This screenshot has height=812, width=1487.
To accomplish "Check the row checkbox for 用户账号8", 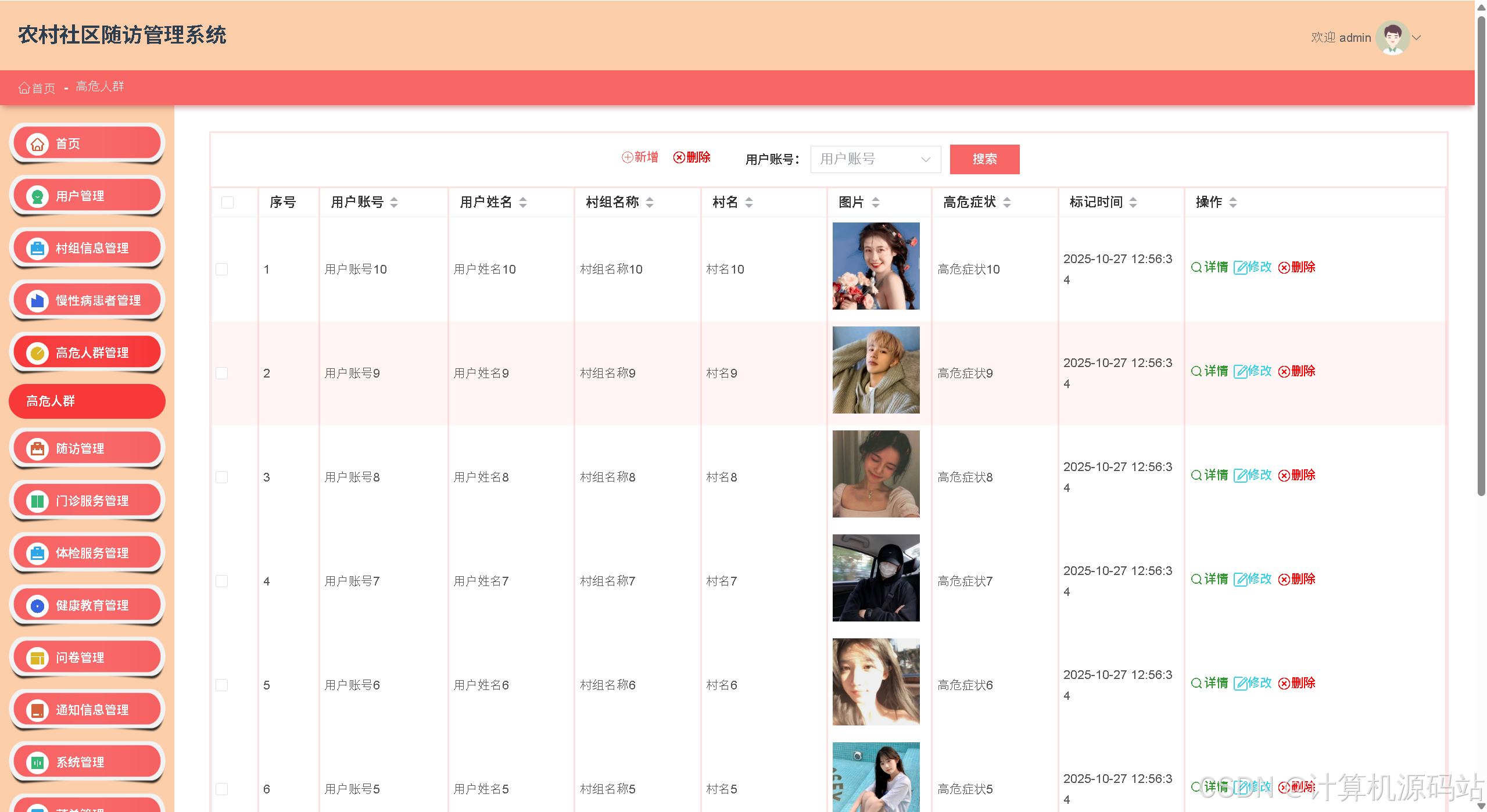I will point(221,477).
